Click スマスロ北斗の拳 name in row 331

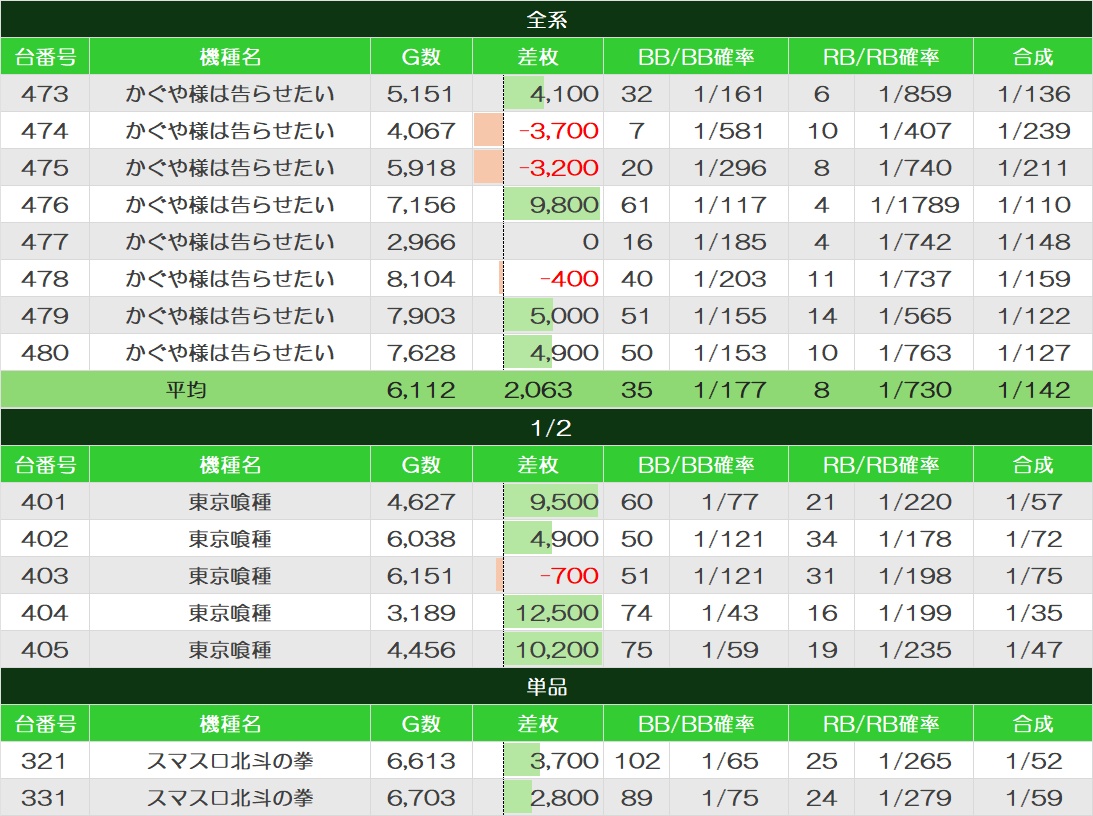(x=229, y=797)
